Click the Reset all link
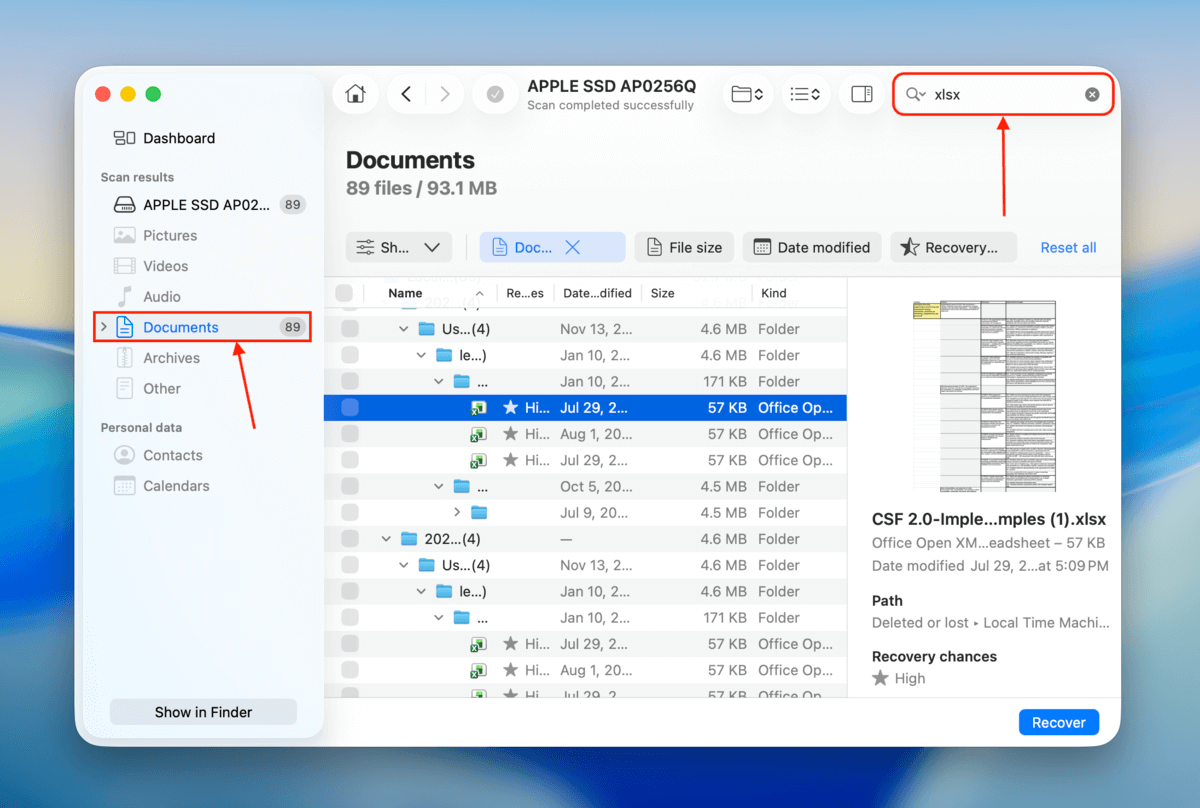 click(1068, 247)
